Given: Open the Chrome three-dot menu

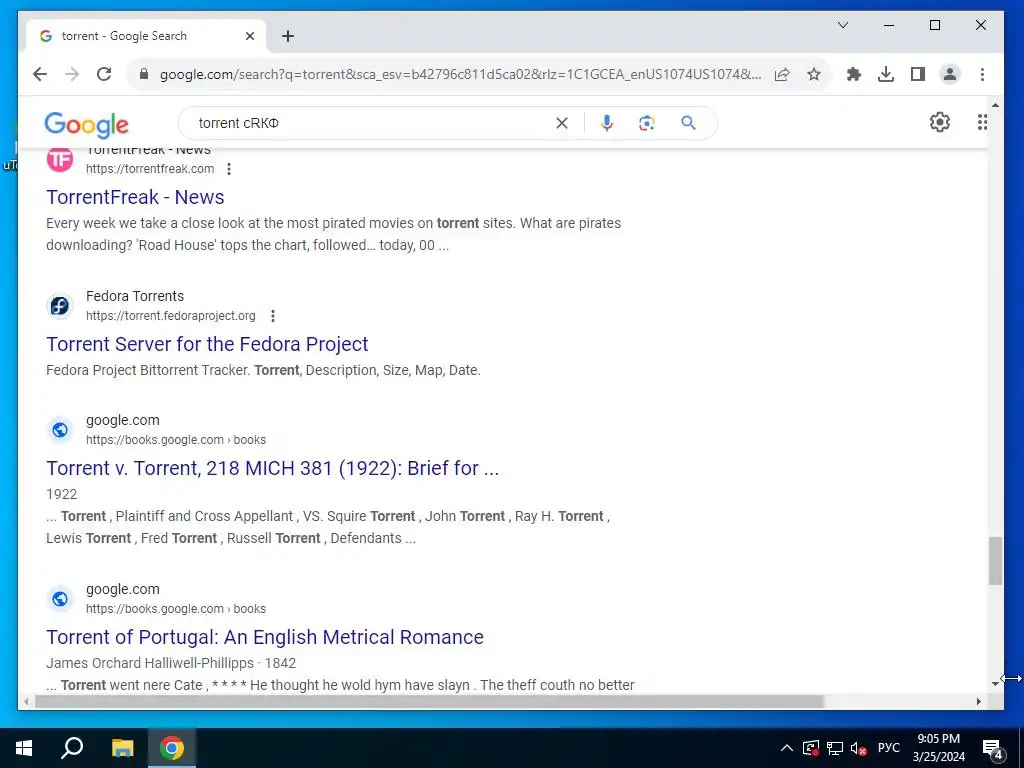Looking at the screenshot, I should pyautogui.click(x=982, y=74).
